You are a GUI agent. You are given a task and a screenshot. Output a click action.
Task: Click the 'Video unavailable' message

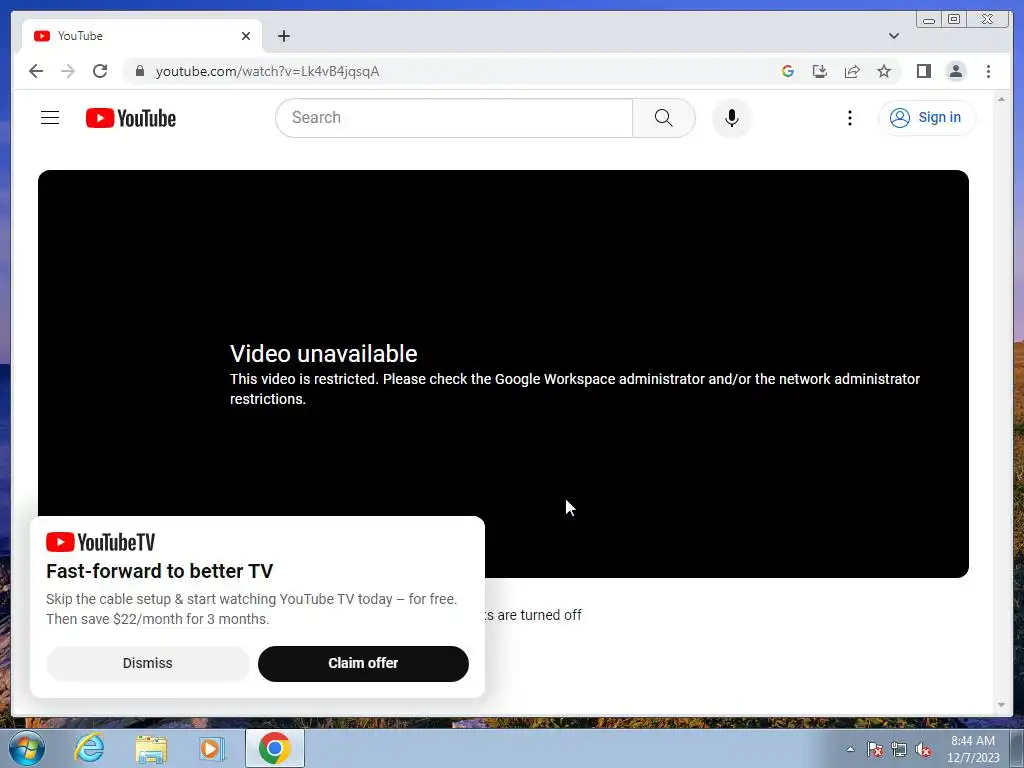[323, 353]
